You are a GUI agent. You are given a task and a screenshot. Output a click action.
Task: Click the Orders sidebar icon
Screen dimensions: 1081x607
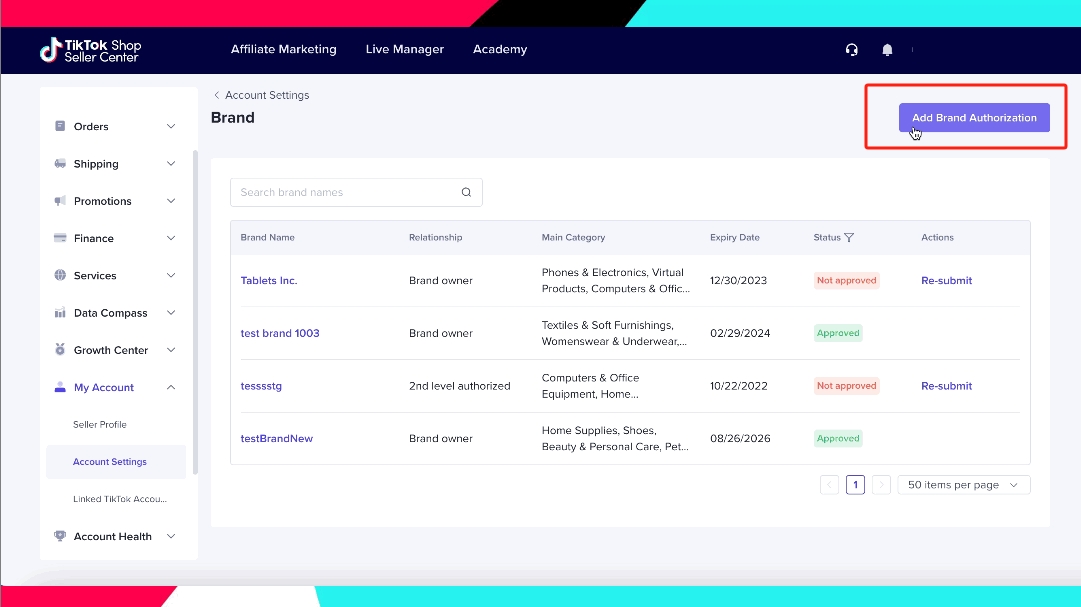[x=60, y=126]
